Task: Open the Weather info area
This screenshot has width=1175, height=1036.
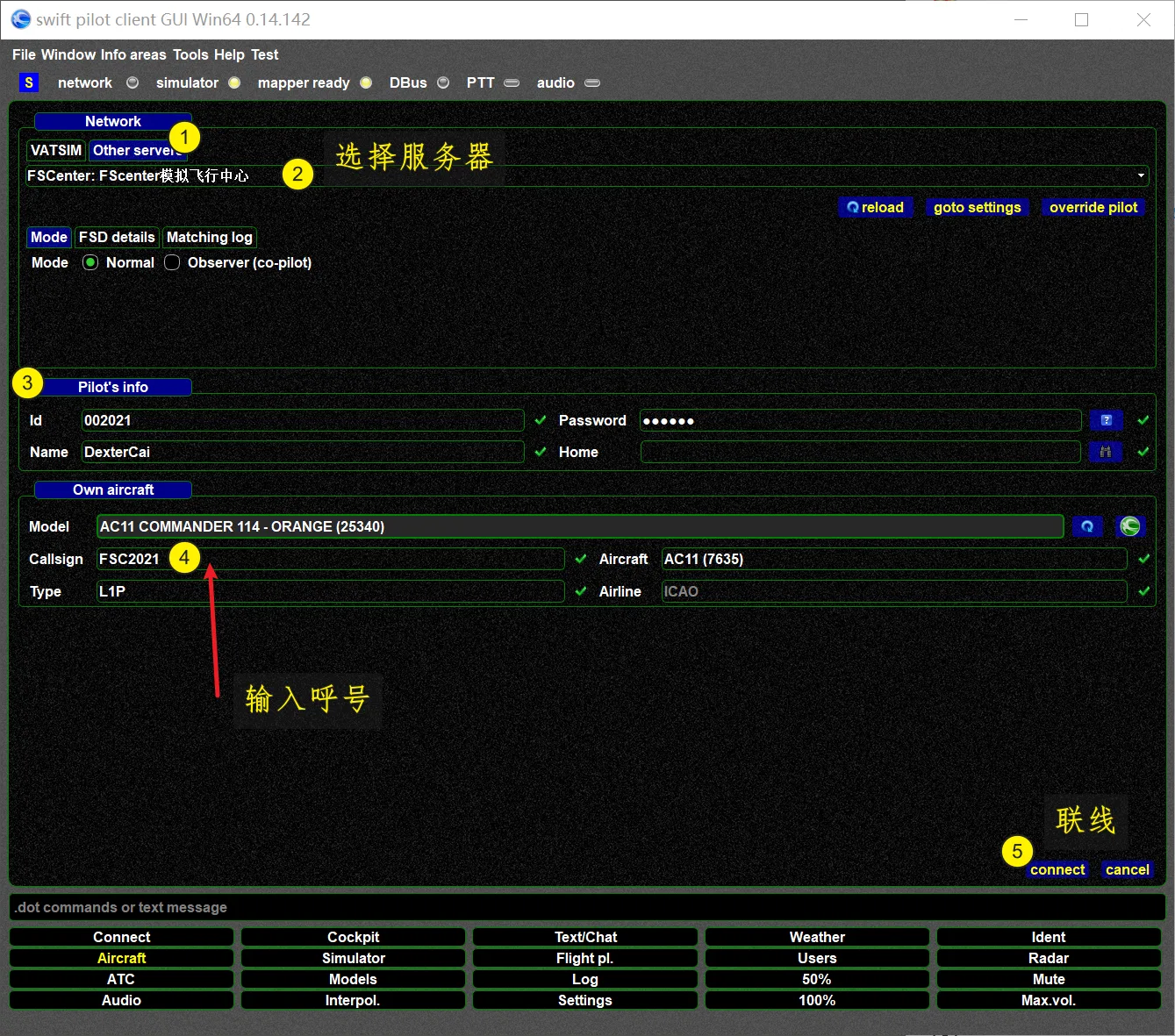Action: pos(817,937)
